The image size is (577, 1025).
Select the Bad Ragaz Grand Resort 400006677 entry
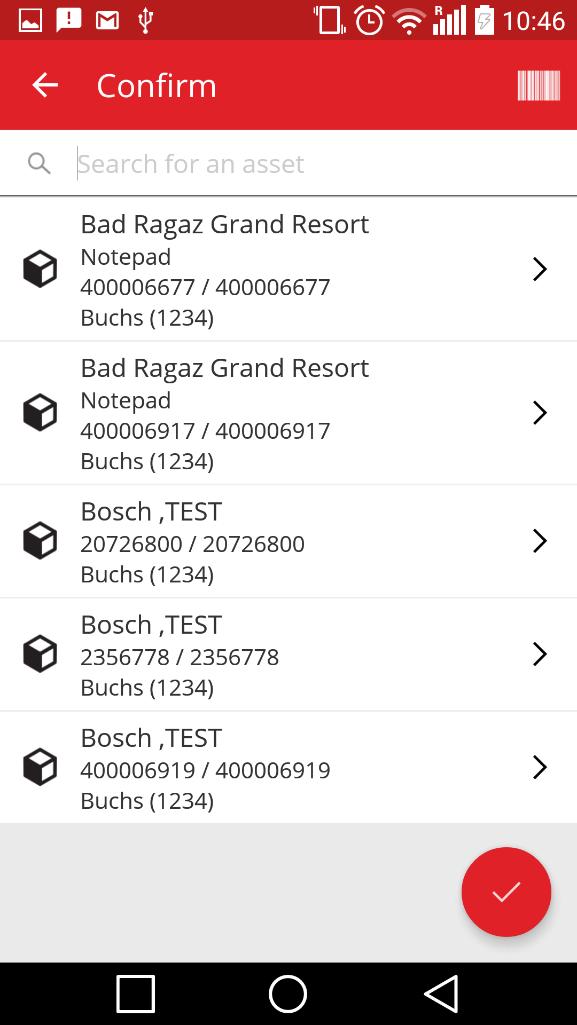click(x=288, y=269)
